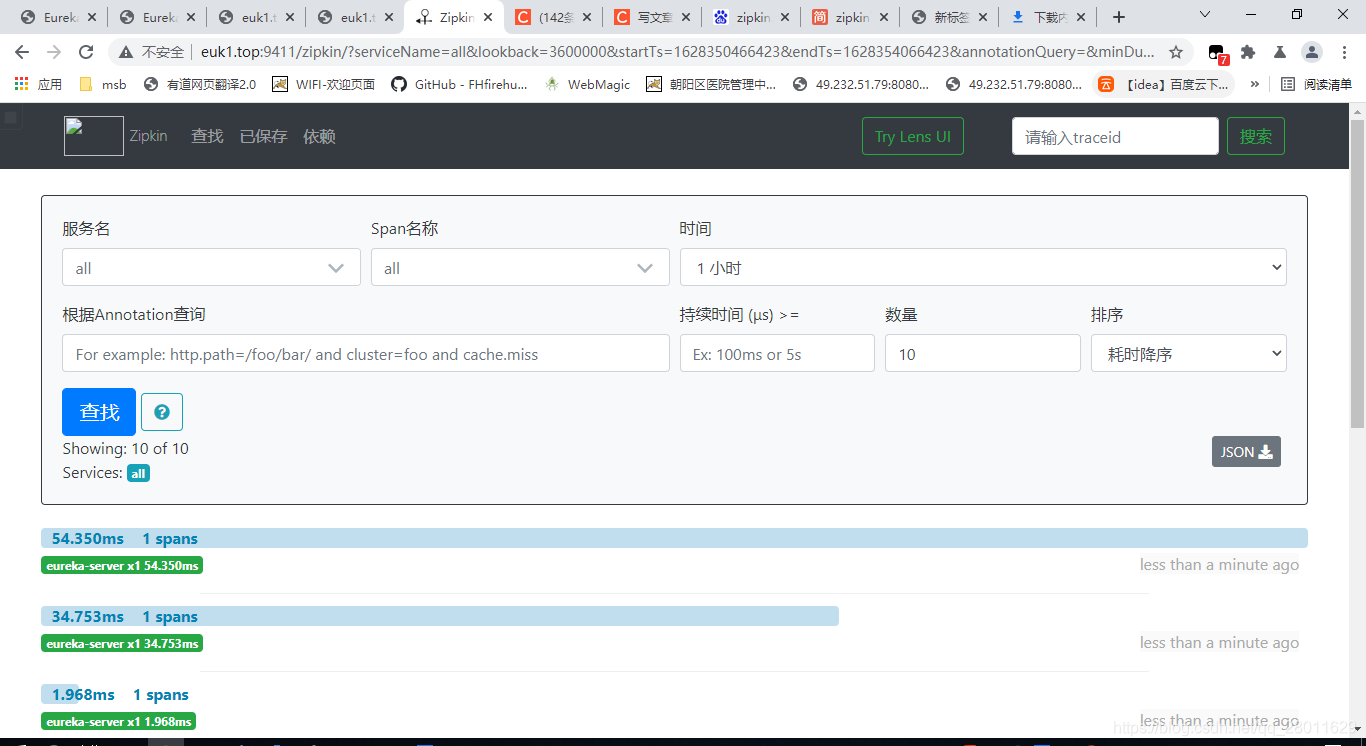Viewport: 1366px width, 746px height.
Task: Click the green 搜索 button
Action: [x=1255, y=136]
